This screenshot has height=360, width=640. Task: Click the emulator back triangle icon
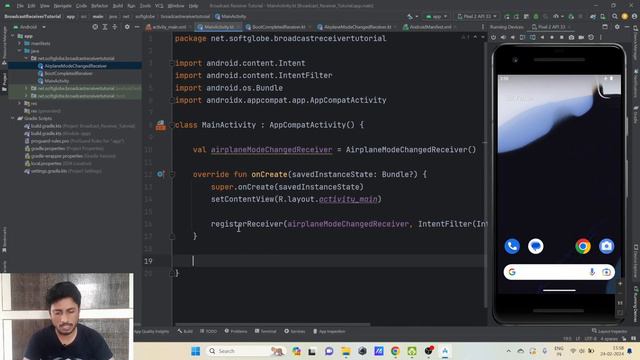pyautogui.click(x=542, y=37)
